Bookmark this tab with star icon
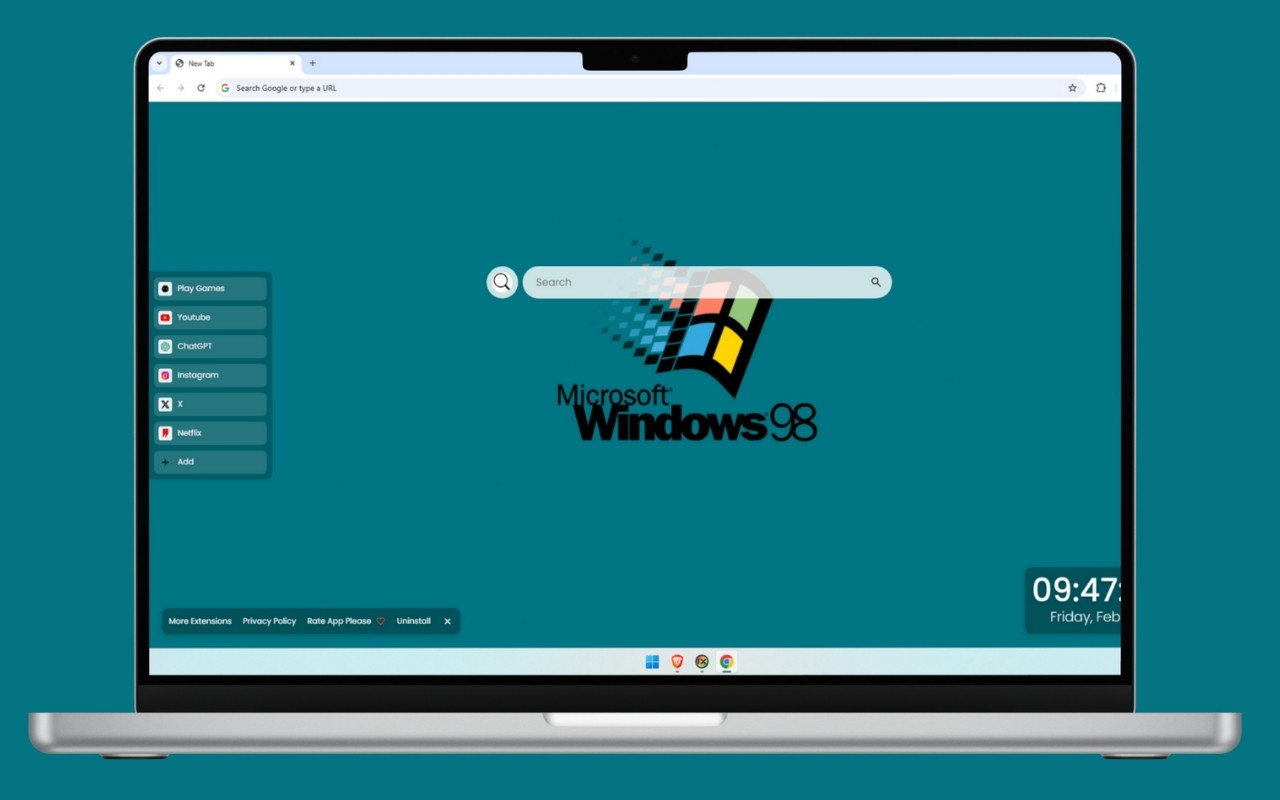The image size is (1280, 800). [x=1073, y=88]
